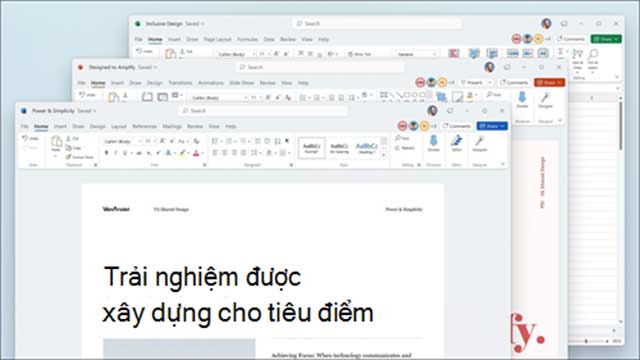Image resolution: width=640 pixels, height=360 pixels.
Task: Open the References tab in Word
Action: [144, 127]
